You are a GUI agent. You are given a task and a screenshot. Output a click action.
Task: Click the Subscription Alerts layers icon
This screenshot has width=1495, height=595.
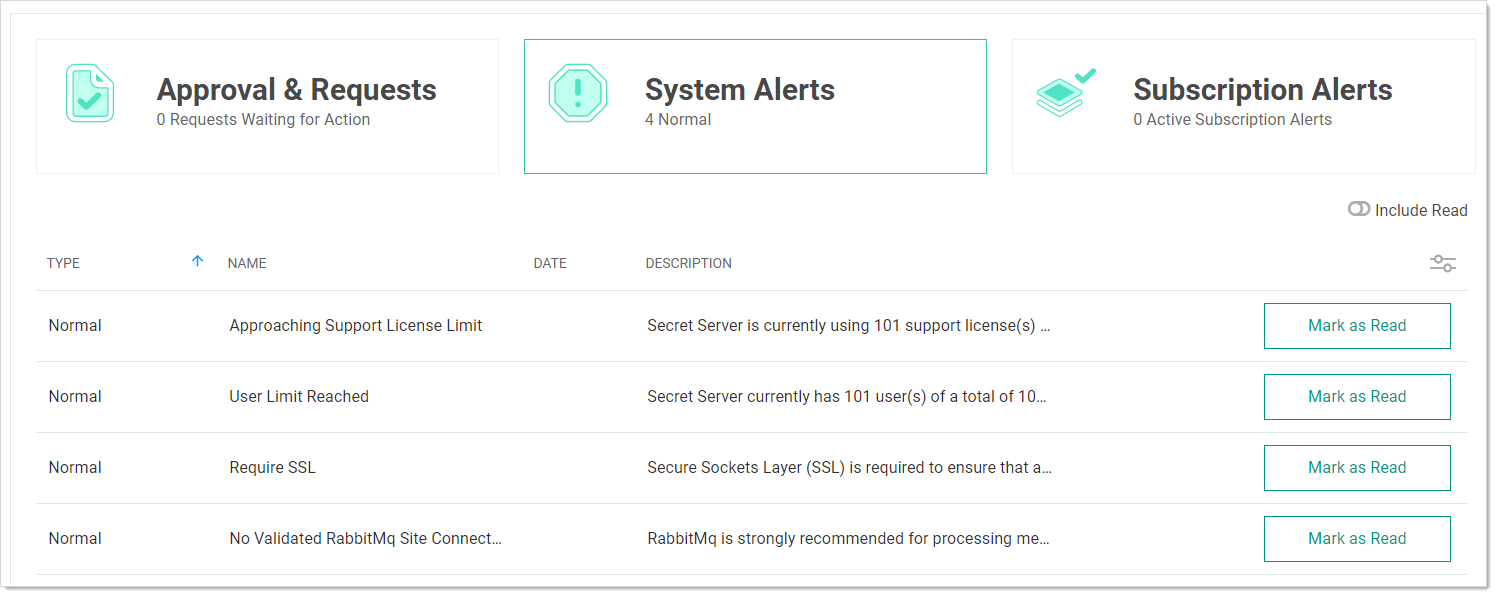click(x=1065, y=93)
